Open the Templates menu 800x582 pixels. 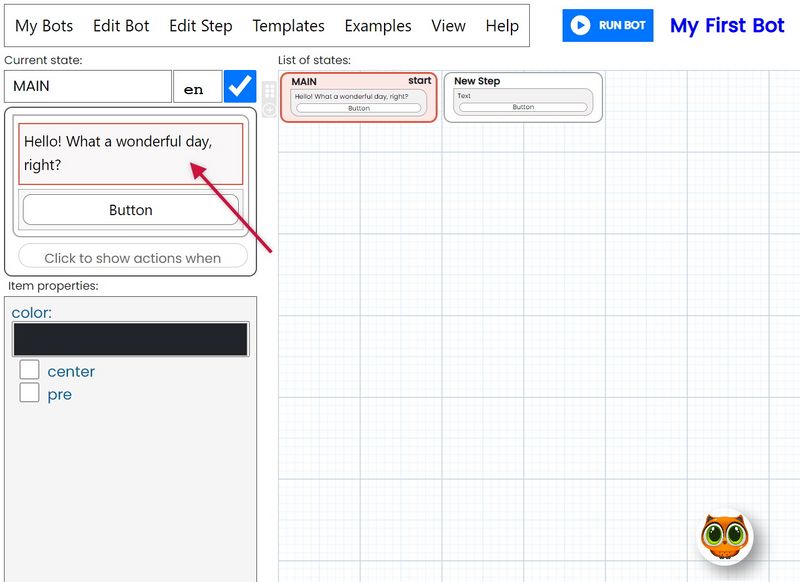[288, 26]
